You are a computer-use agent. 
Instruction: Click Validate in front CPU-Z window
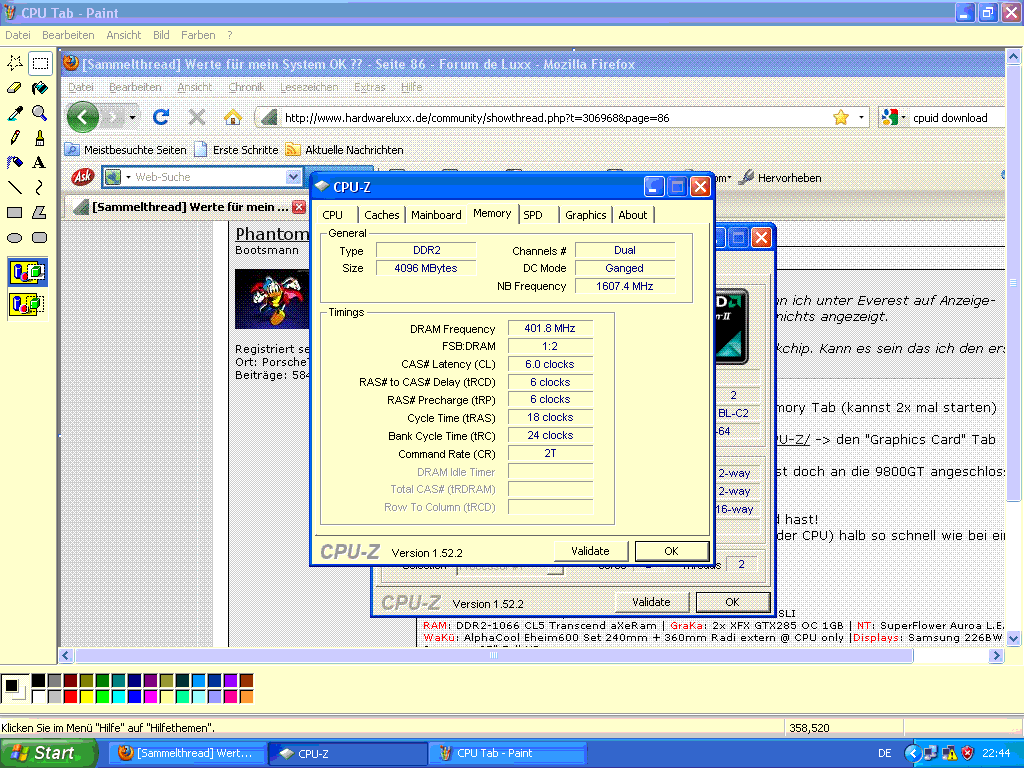[x=590, y=551]
